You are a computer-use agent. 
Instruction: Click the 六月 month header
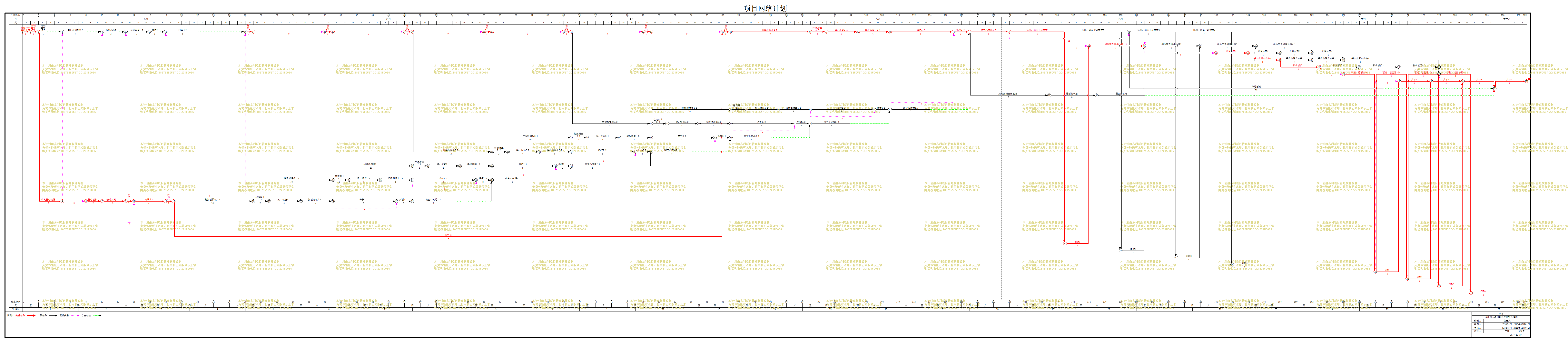tap(388, 19)
